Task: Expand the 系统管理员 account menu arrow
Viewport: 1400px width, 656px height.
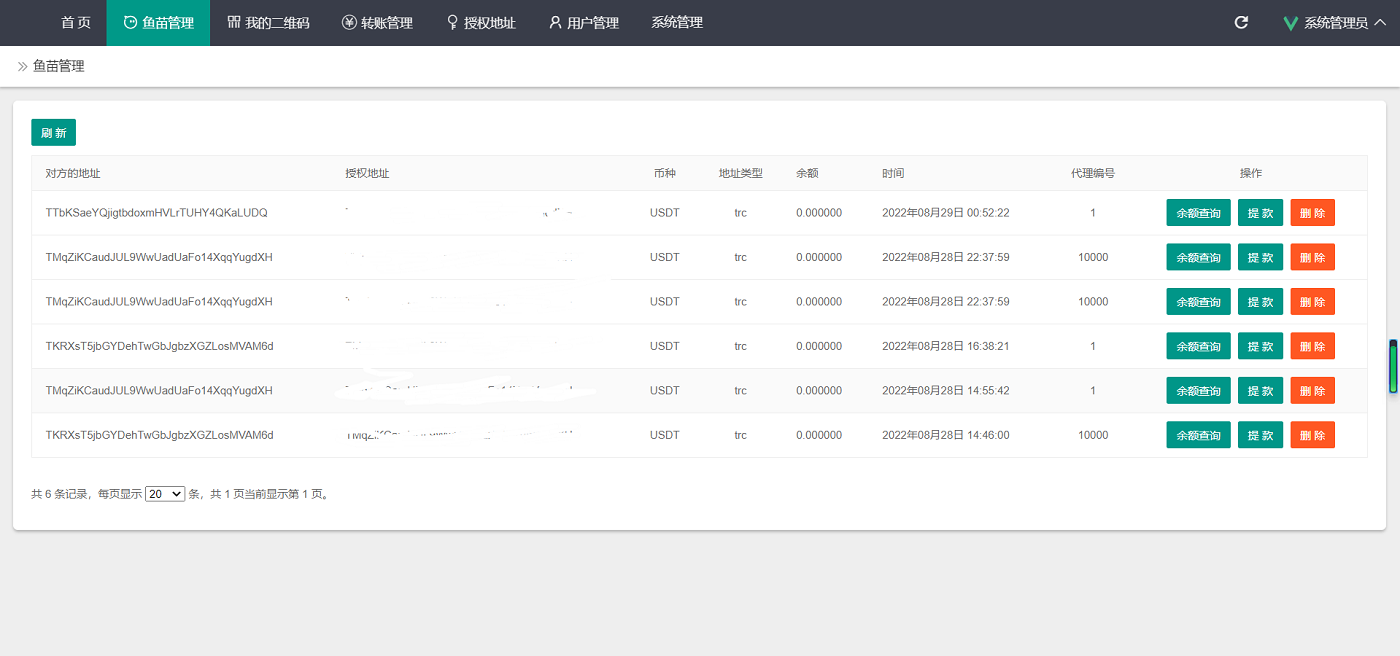Action: coord(1380,22)
